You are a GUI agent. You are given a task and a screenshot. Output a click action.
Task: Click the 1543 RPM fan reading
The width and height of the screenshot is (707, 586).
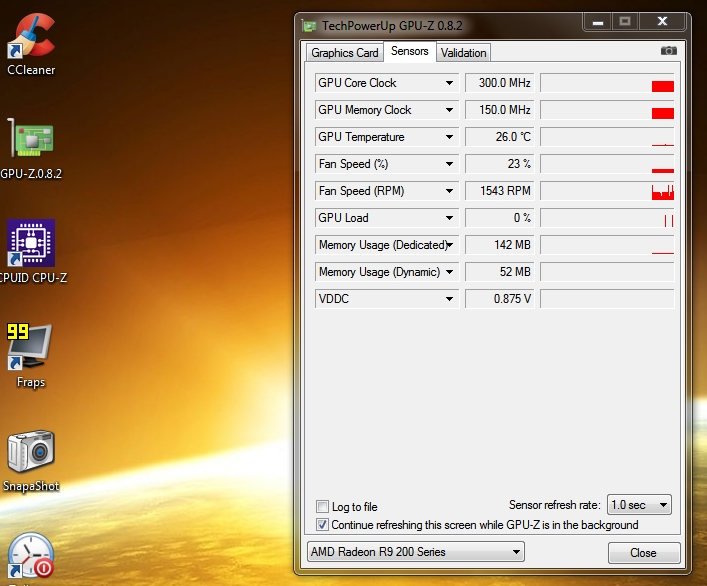click(x=500, y=191)
